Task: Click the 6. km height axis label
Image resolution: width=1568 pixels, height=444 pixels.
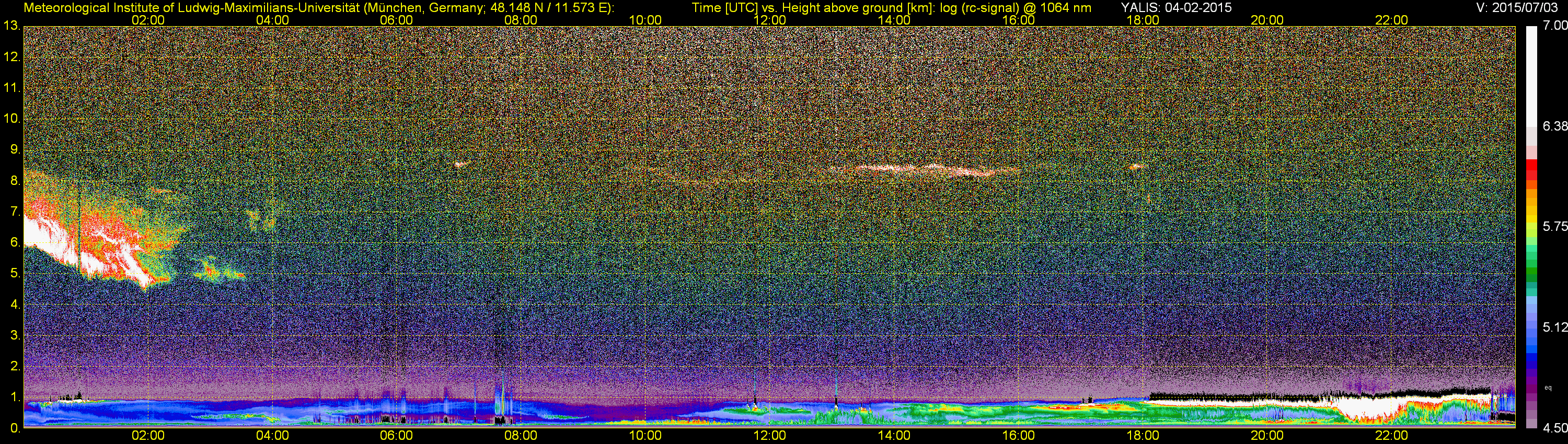Action: point(15,243)
